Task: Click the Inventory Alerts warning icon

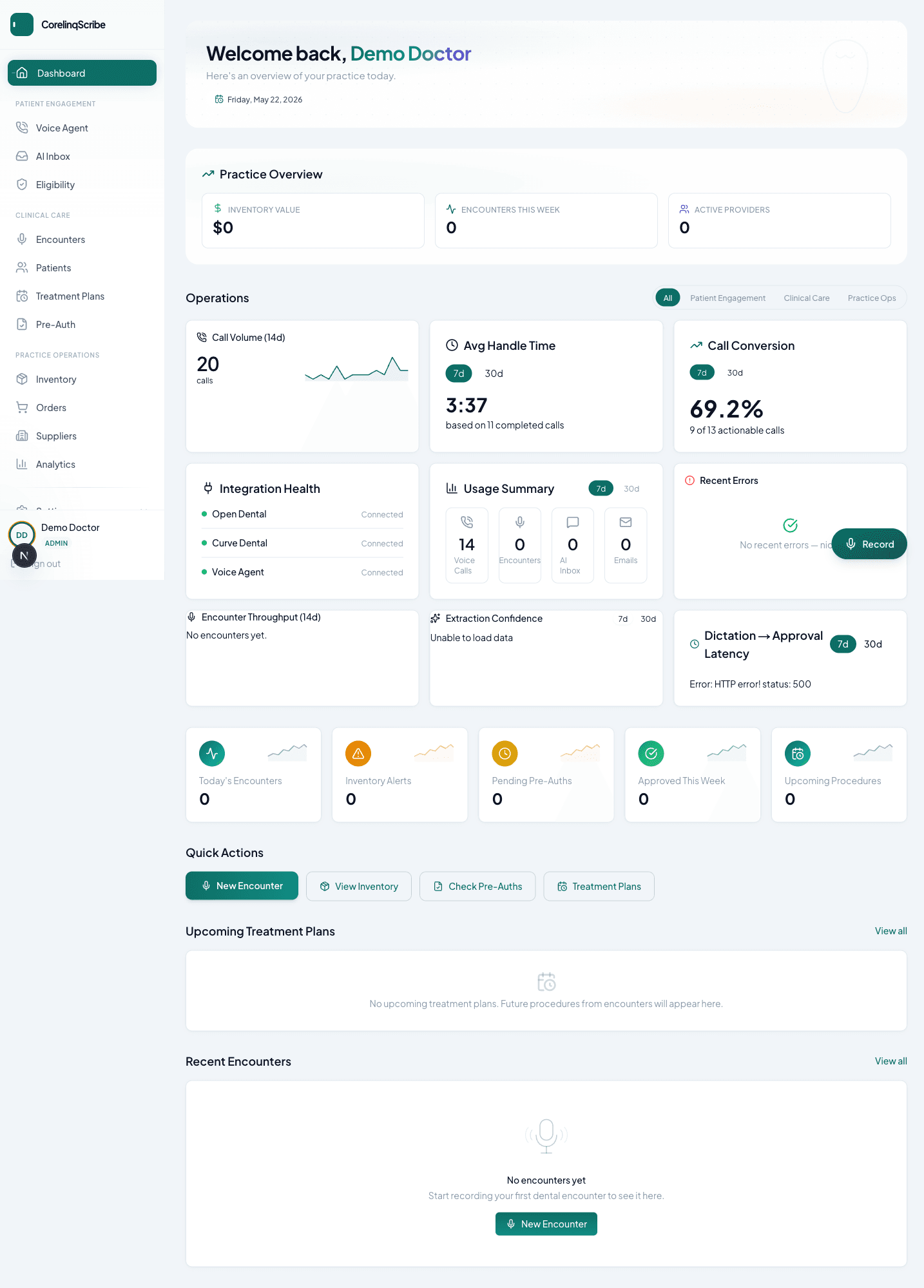Action: click(x=358, y=754)
